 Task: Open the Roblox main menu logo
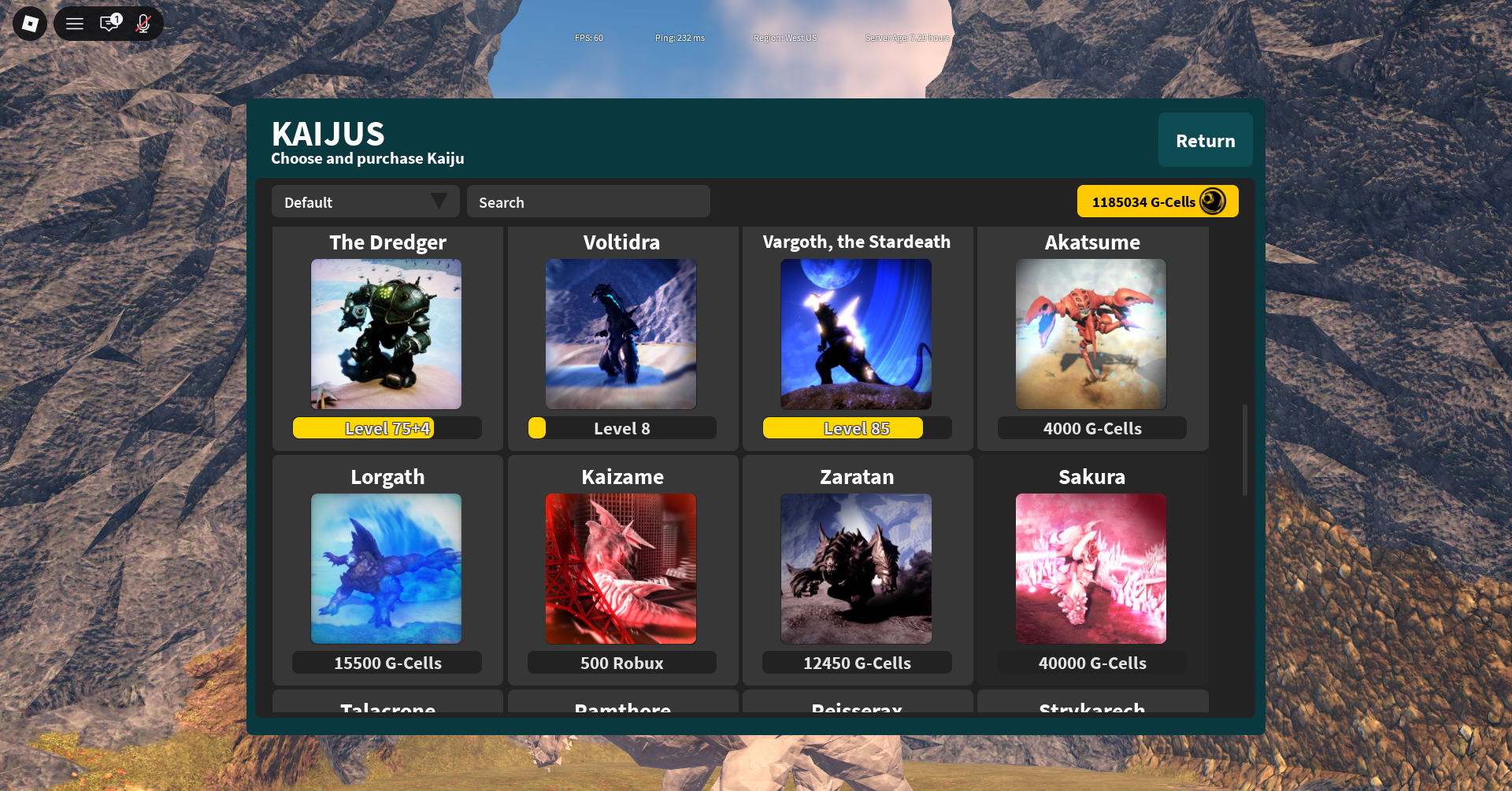[30, 24]
